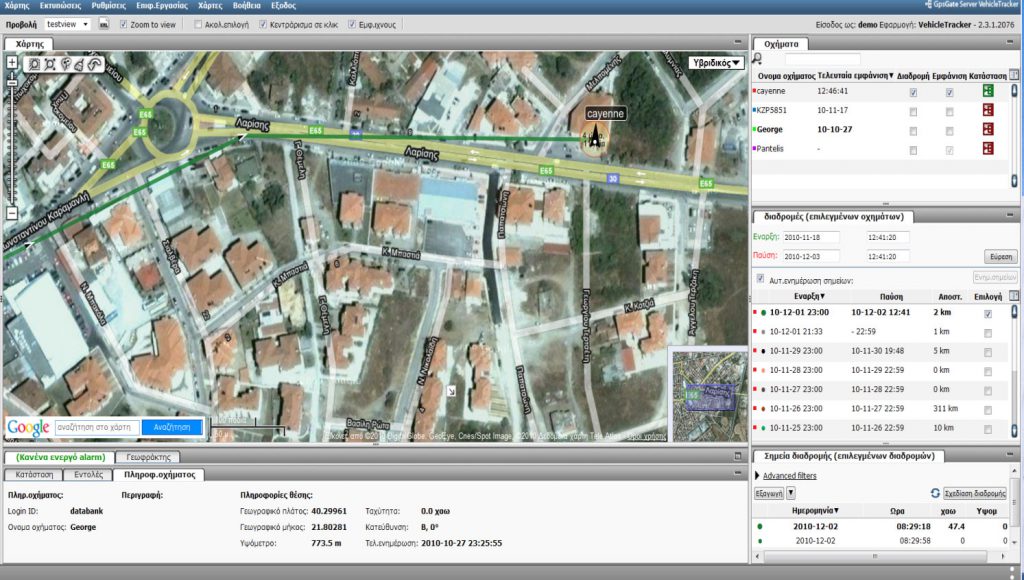1024x580 pixels.
Task: Open the testview view dropdown
Action: point(67,24)
